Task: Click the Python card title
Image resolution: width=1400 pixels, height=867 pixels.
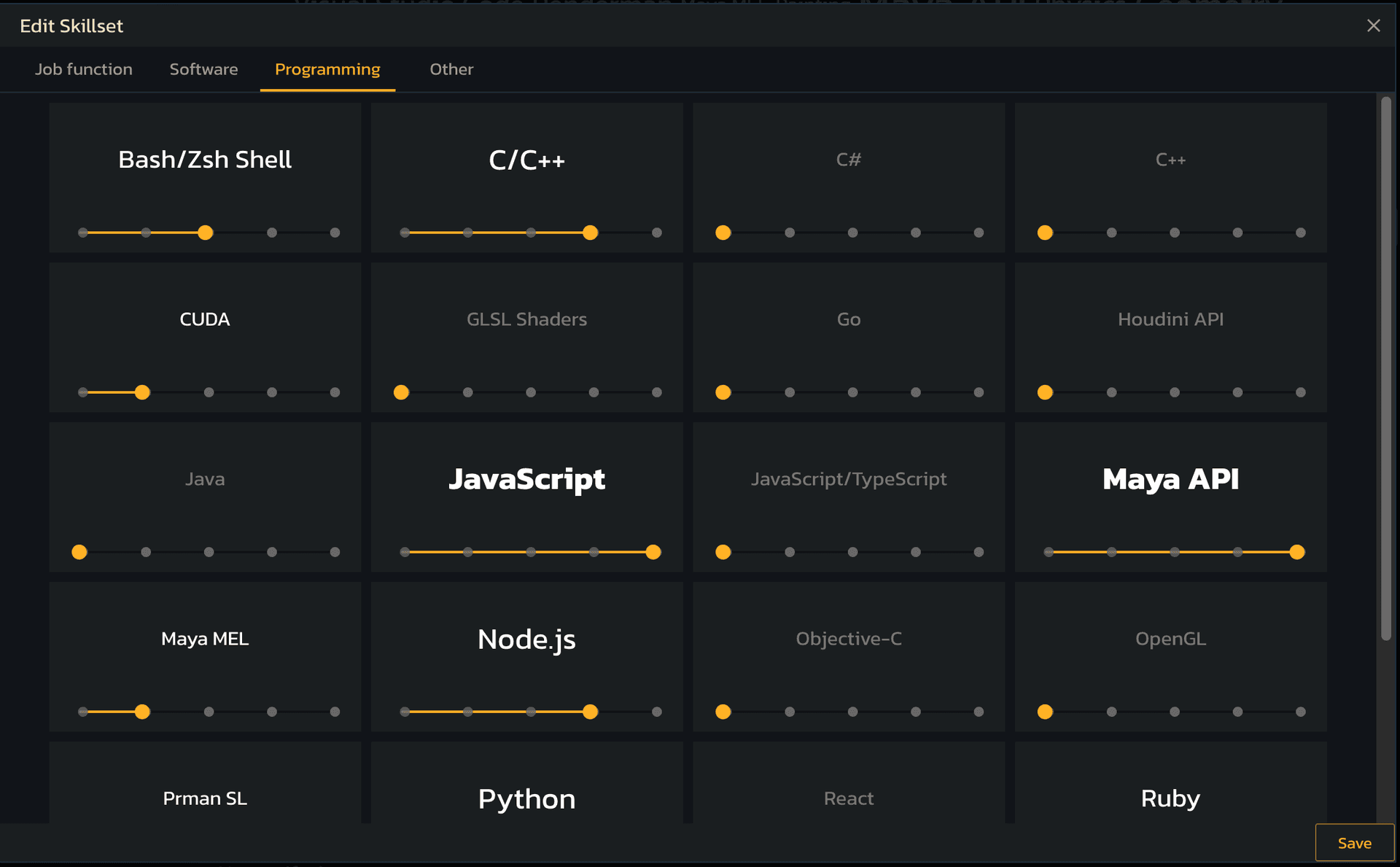Action: pyautogui.click(x=526, y=799)
